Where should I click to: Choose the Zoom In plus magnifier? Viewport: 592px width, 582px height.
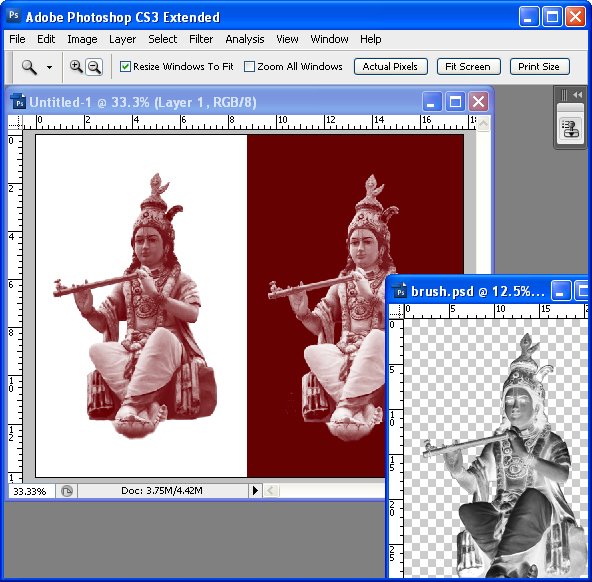point(76,67)
